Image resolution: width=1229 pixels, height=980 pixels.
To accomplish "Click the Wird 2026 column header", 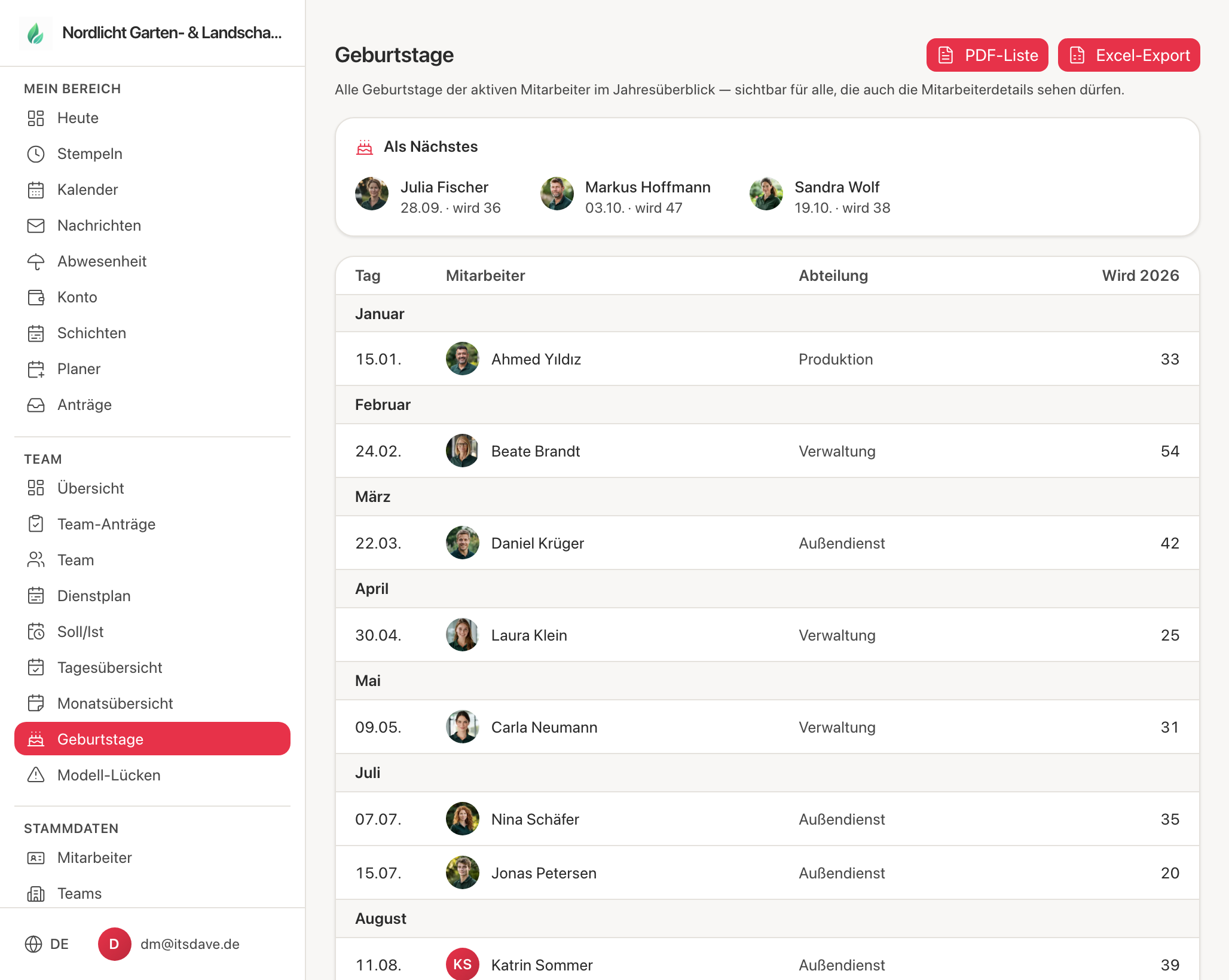I will [x=1141, y=275].
